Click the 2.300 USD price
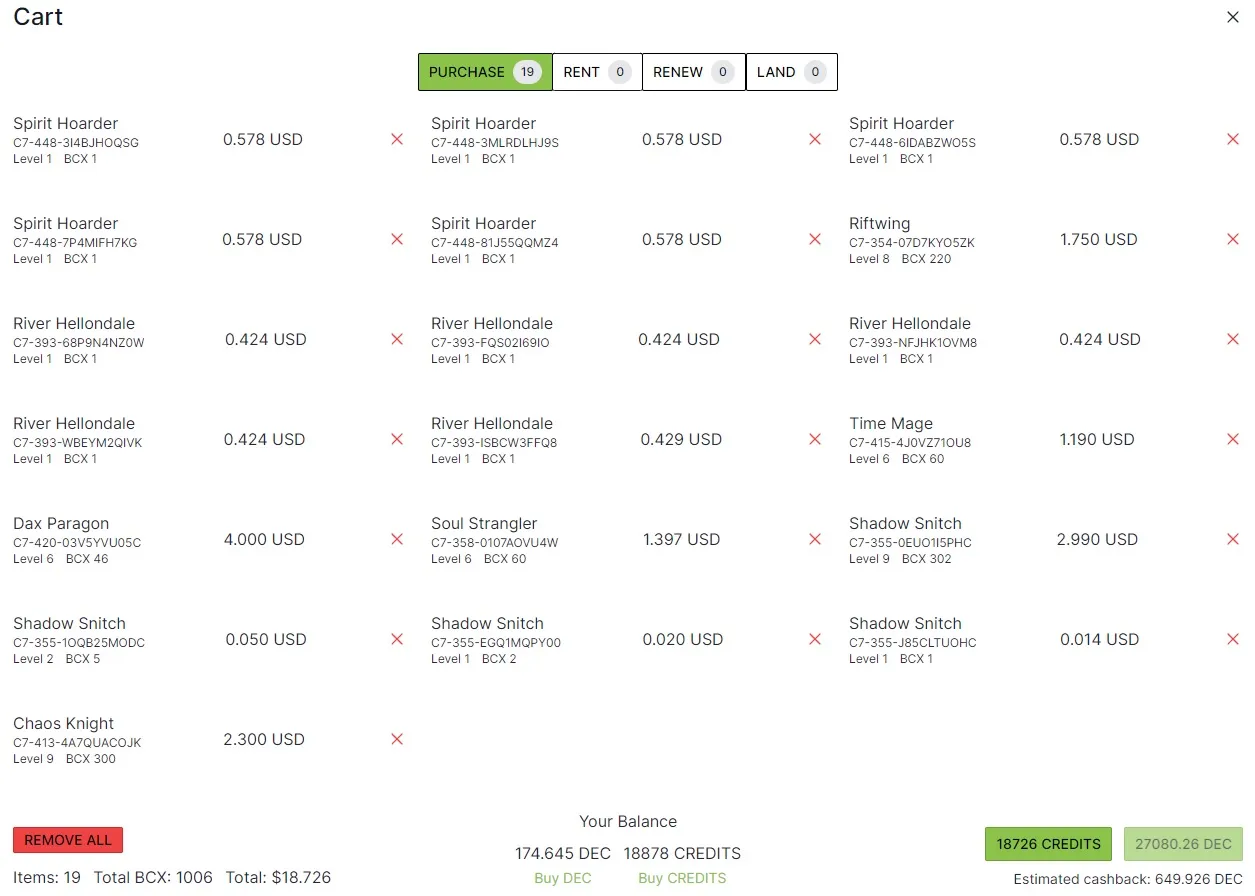This screenshot has width=1255, height=896. 264,739
